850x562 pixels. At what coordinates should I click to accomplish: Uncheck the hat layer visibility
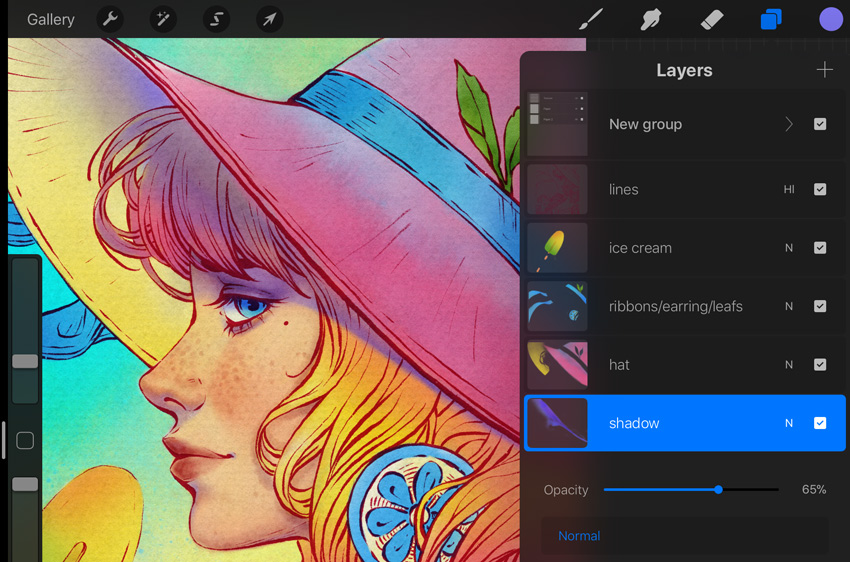(820, 365)
